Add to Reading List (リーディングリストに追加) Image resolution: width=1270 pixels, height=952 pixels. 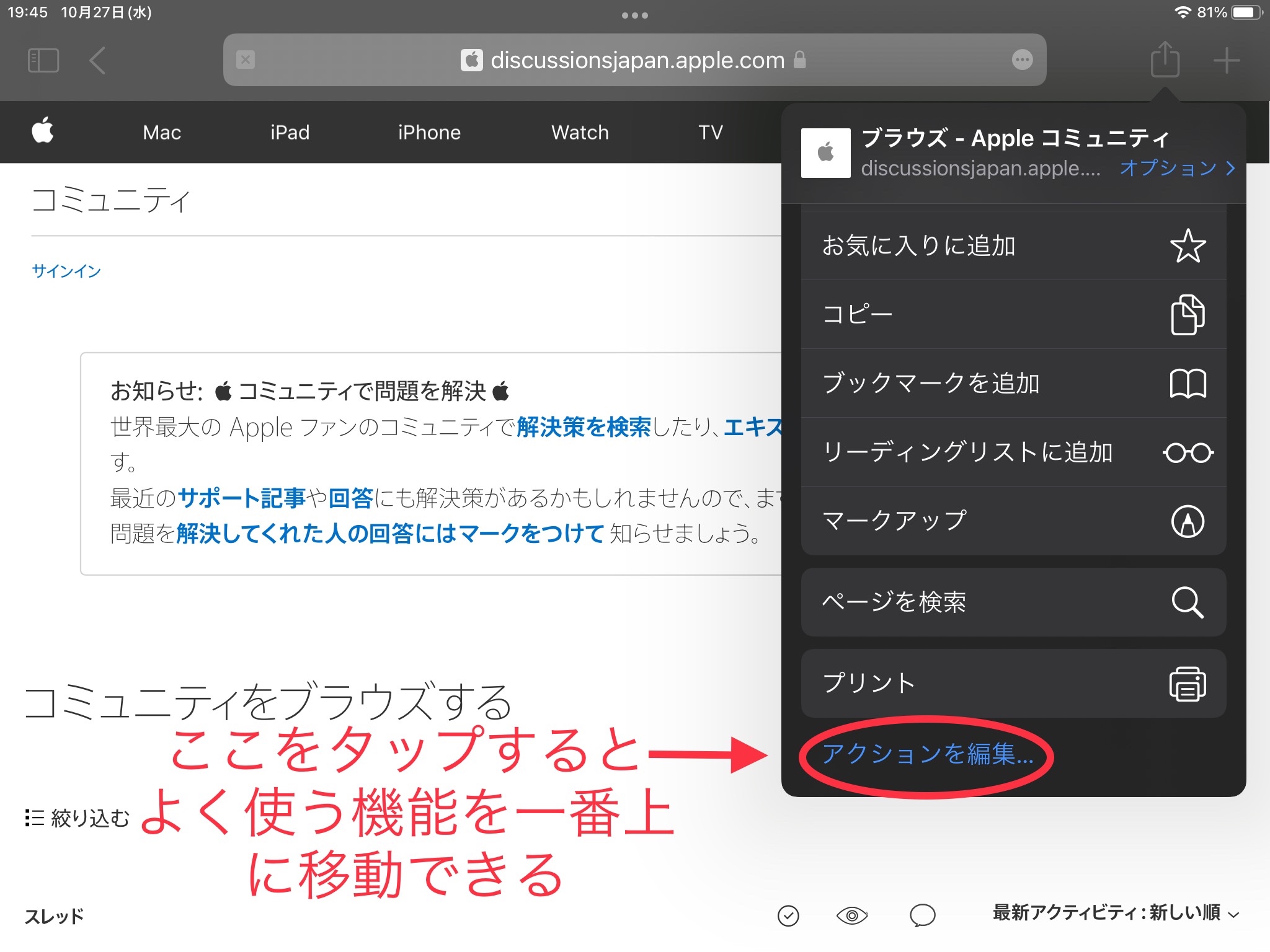pos(1013,452)
